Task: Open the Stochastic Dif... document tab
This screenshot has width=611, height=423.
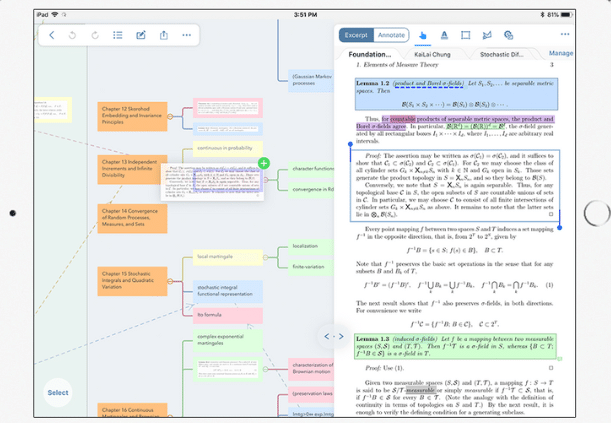Action: [502, 55]
